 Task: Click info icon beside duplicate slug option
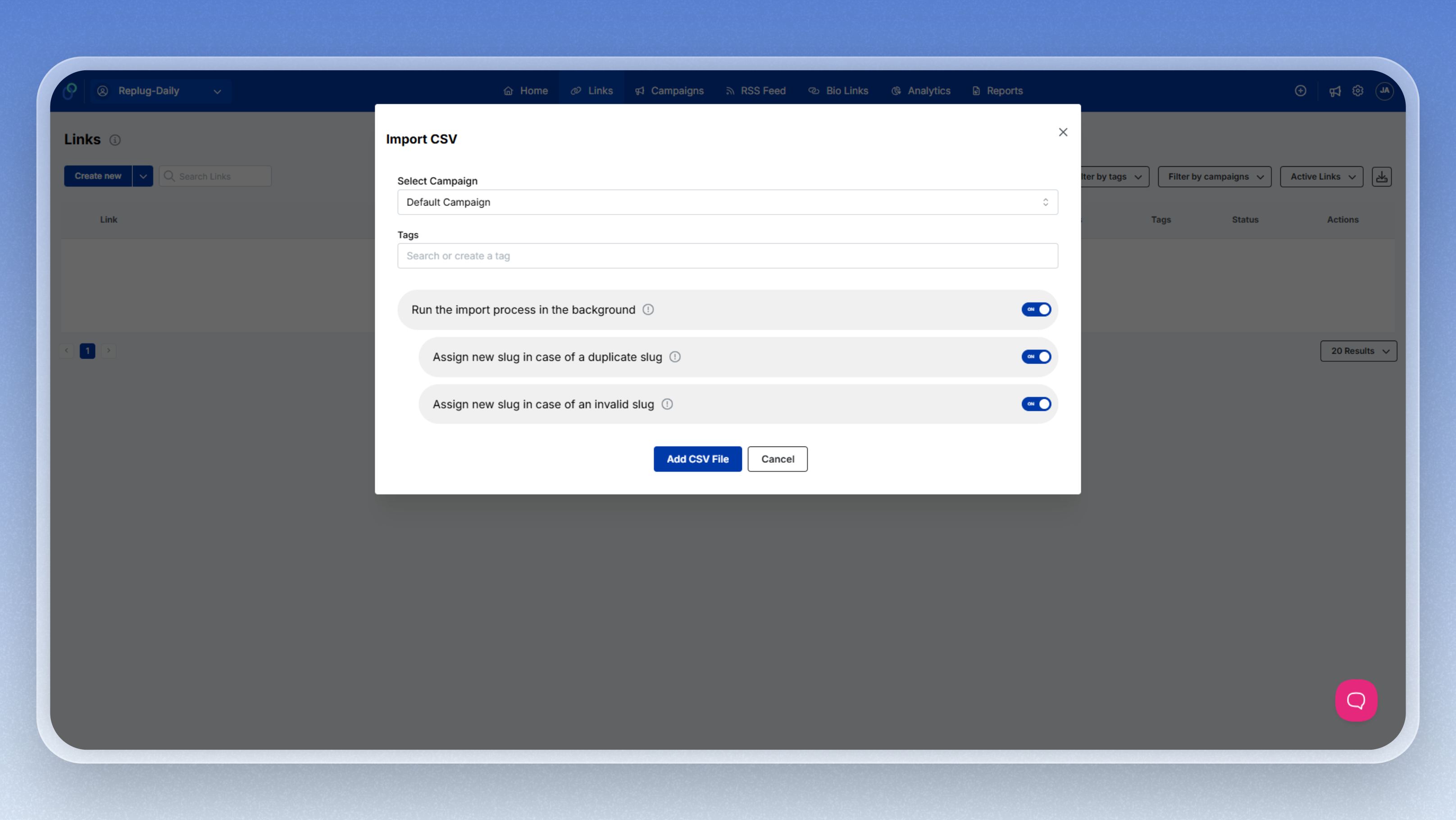coord(675,357)
